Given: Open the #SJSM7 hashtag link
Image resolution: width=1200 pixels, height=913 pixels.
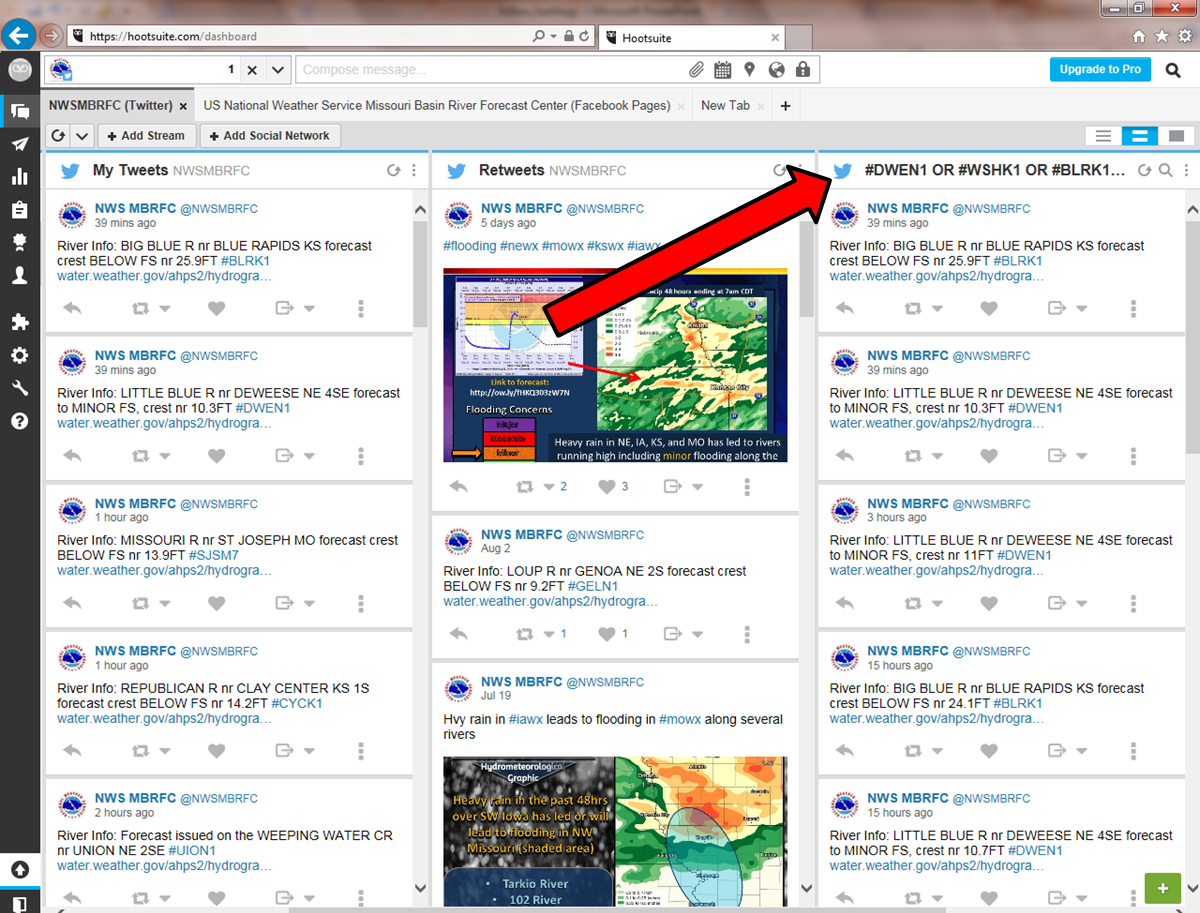Looking at the screenshot, I should pos(214,555).
